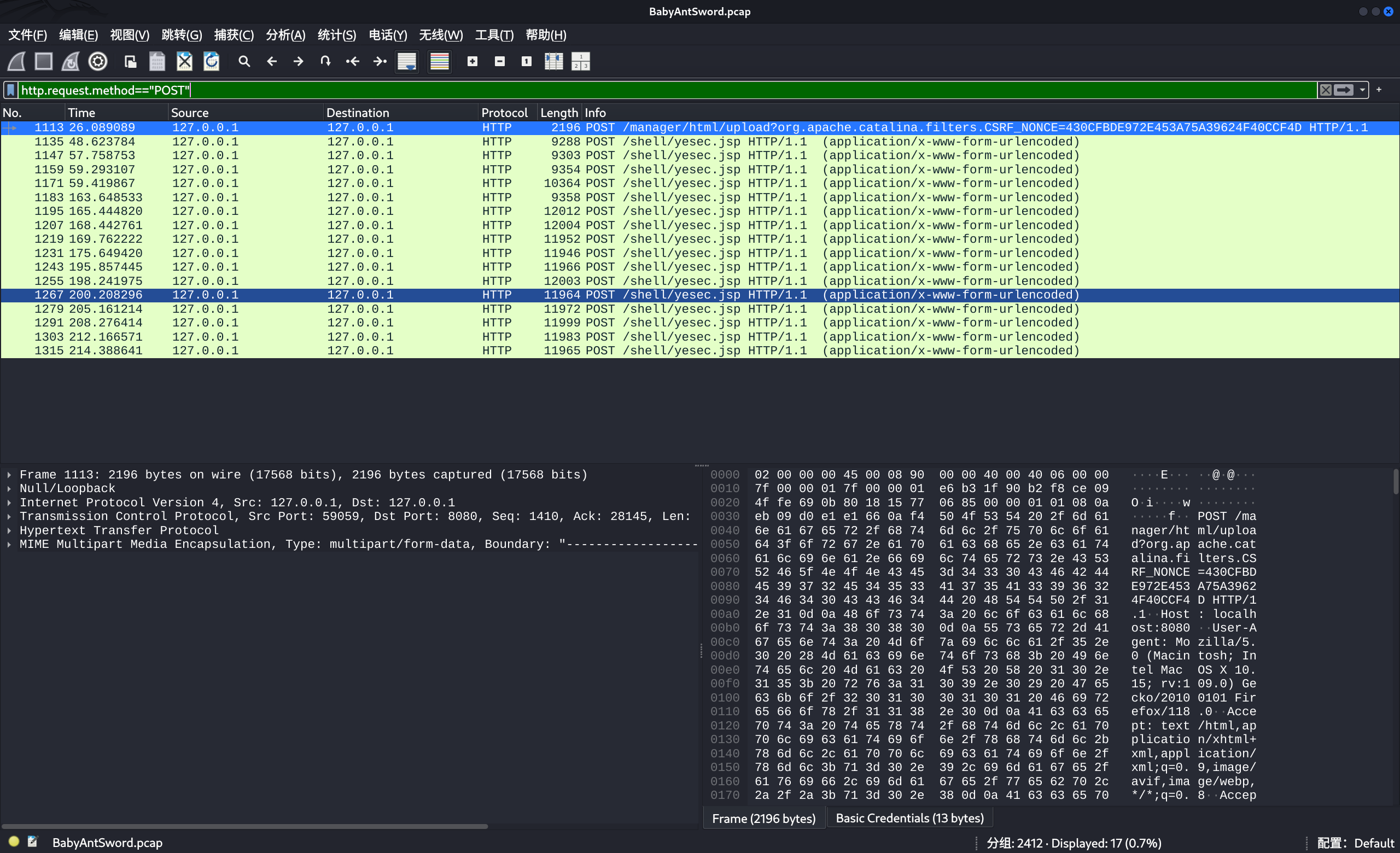Open capture options gear icon

click(98, 61)
